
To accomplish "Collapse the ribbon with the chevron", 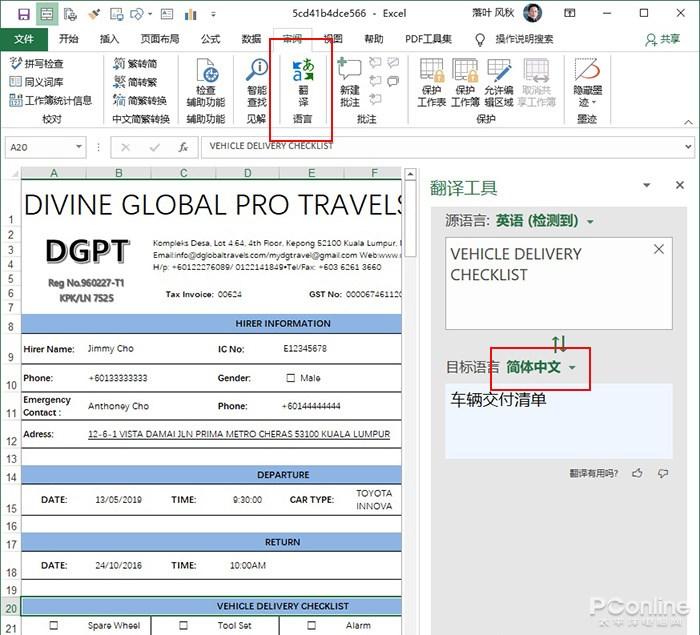I will click(688, 122).
